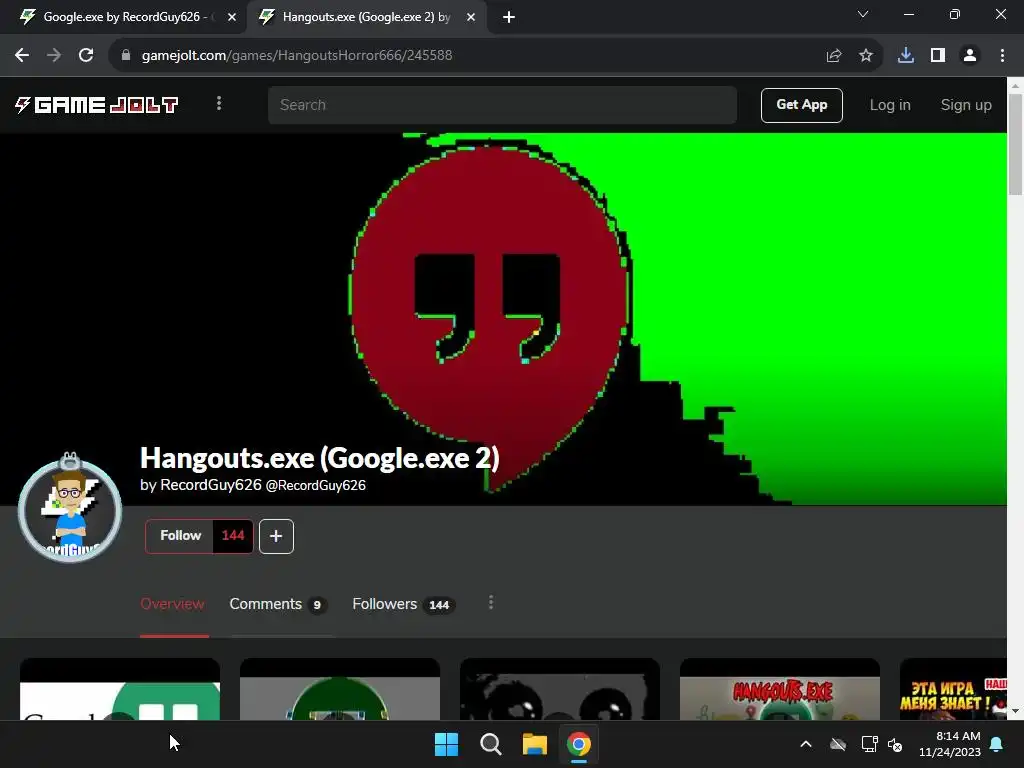Viewport: 1024px width, 768px height.
Task: Click the muted volume tray icon
Action: pyautogui.click(x=895, y=744)
